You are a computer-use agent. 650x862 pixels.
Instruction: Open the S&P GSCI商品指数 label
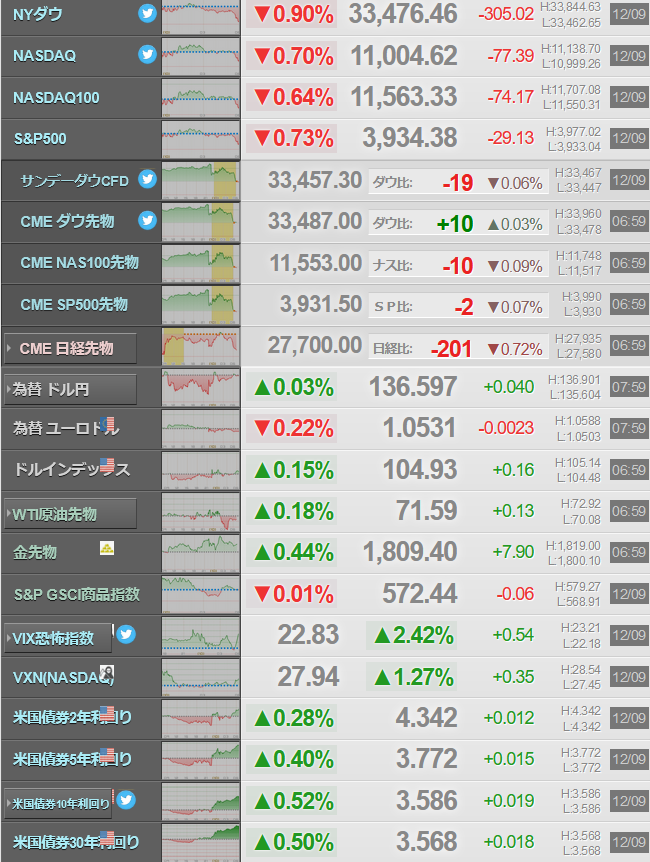coord(77,594)
